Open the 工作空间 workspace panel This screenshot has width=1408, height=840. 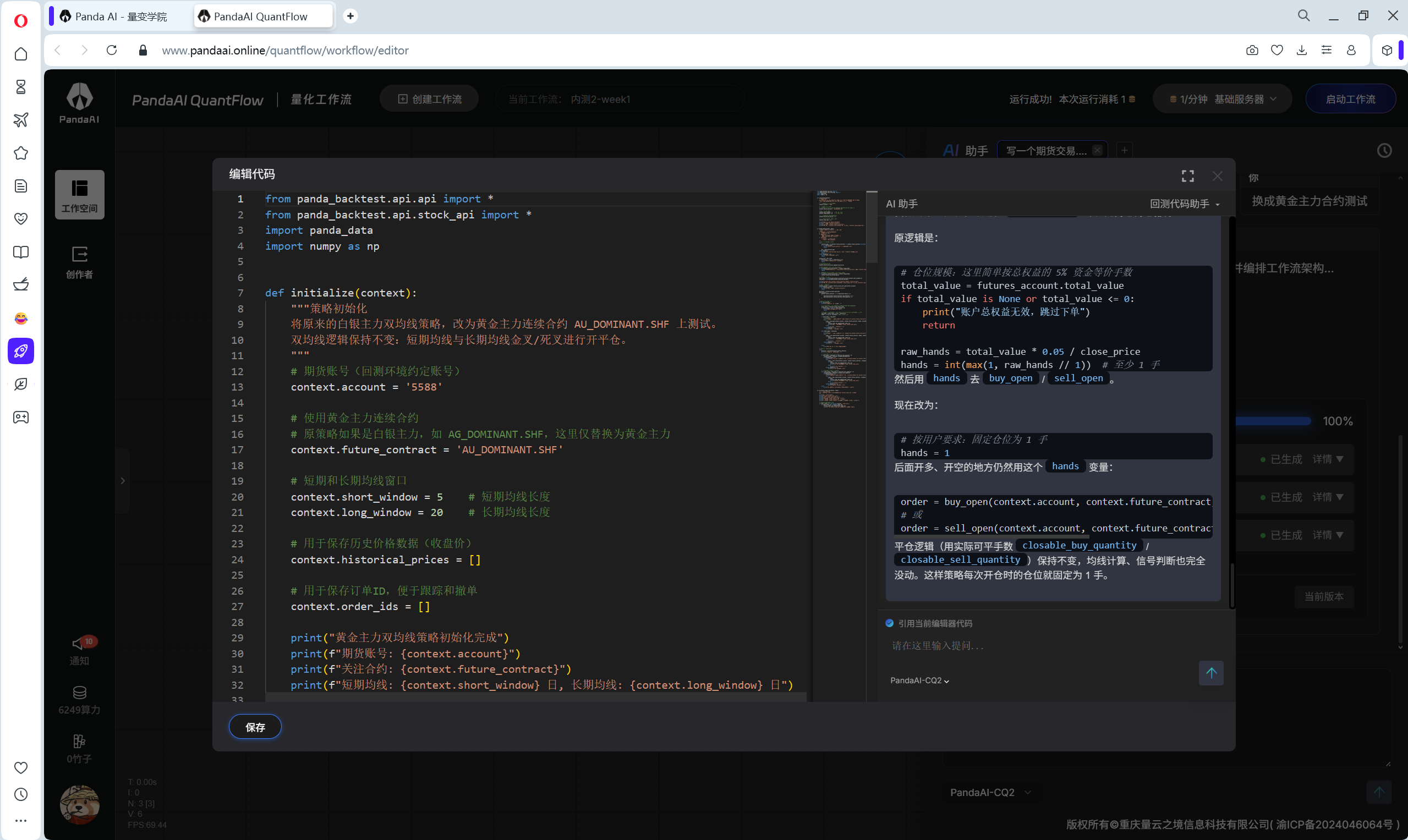(80, 195)
